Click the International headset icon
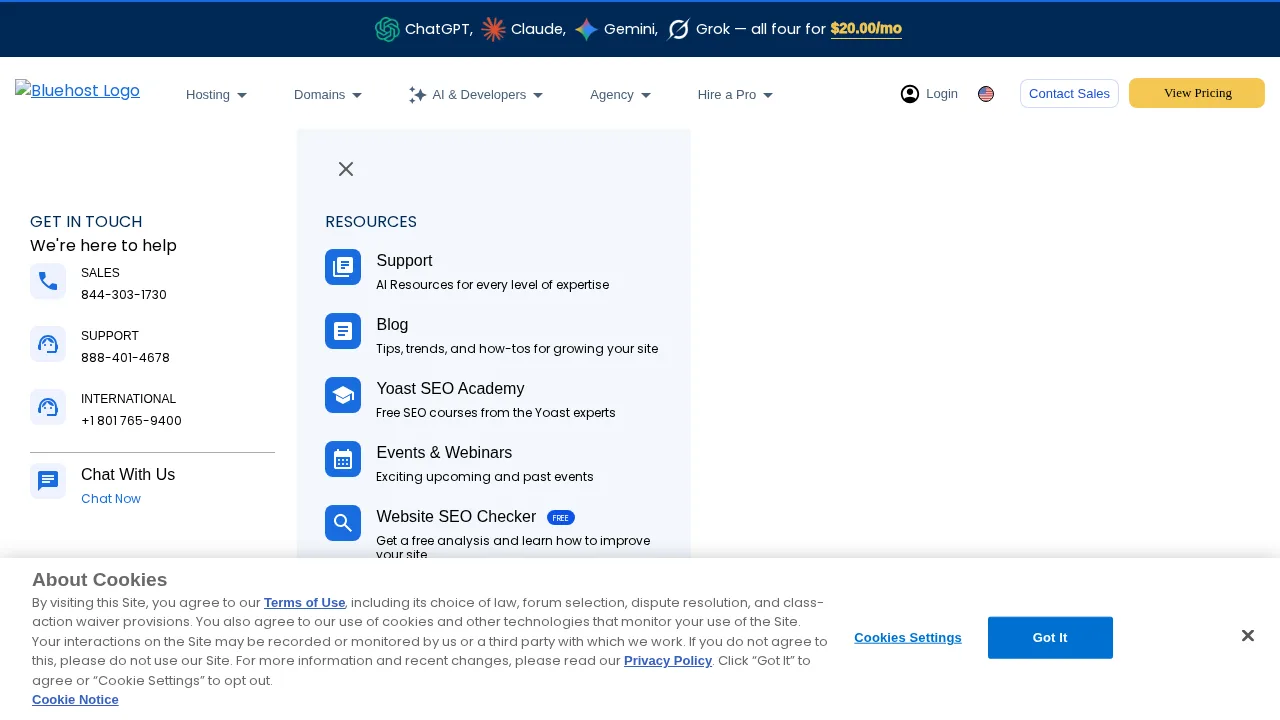Image resolution: width=1280 pixels, height=720 pixels. (48, 407)
